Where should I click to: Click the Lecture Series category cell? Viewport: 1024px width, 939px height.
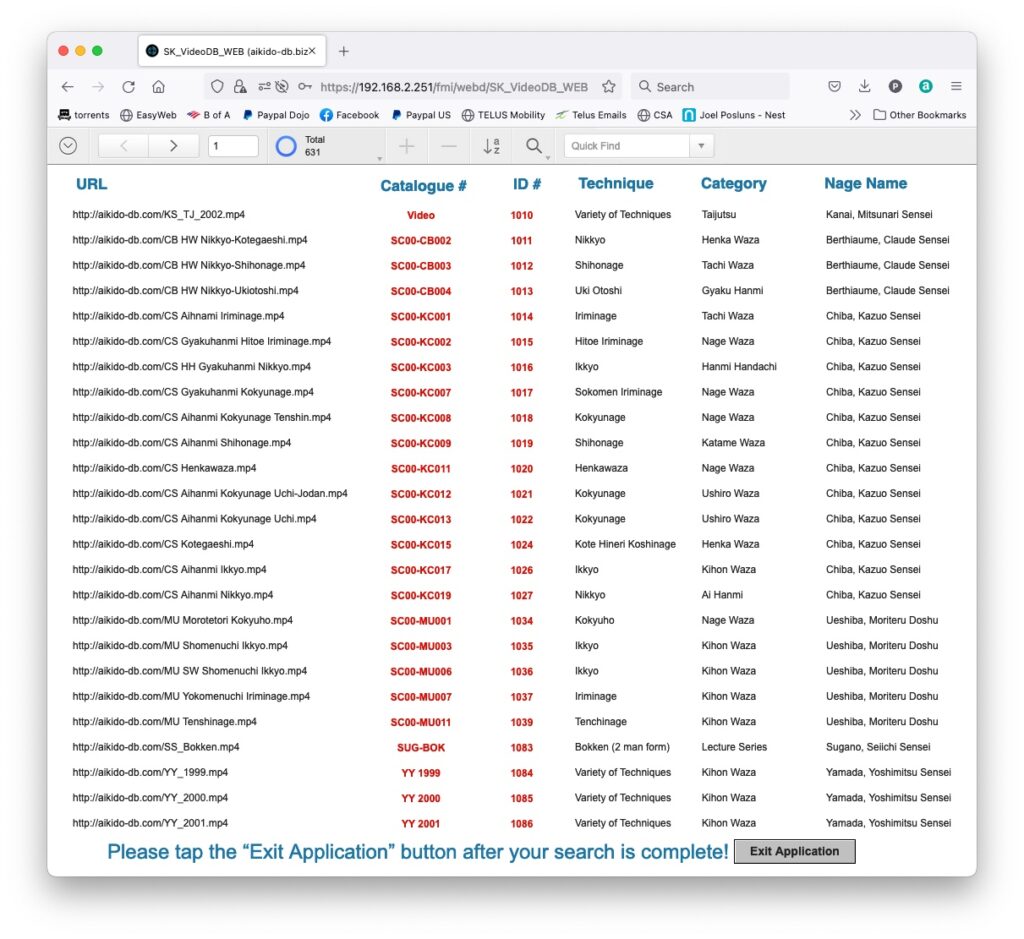pos(734,747)
